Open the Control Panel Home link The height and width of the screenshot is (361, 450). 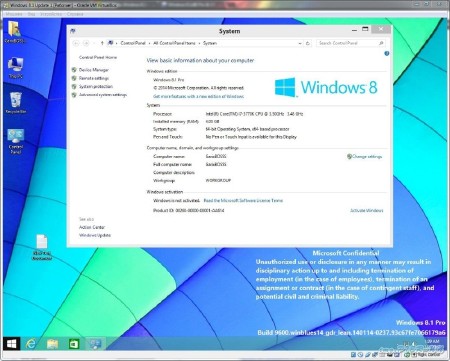[x=98, y=57]
